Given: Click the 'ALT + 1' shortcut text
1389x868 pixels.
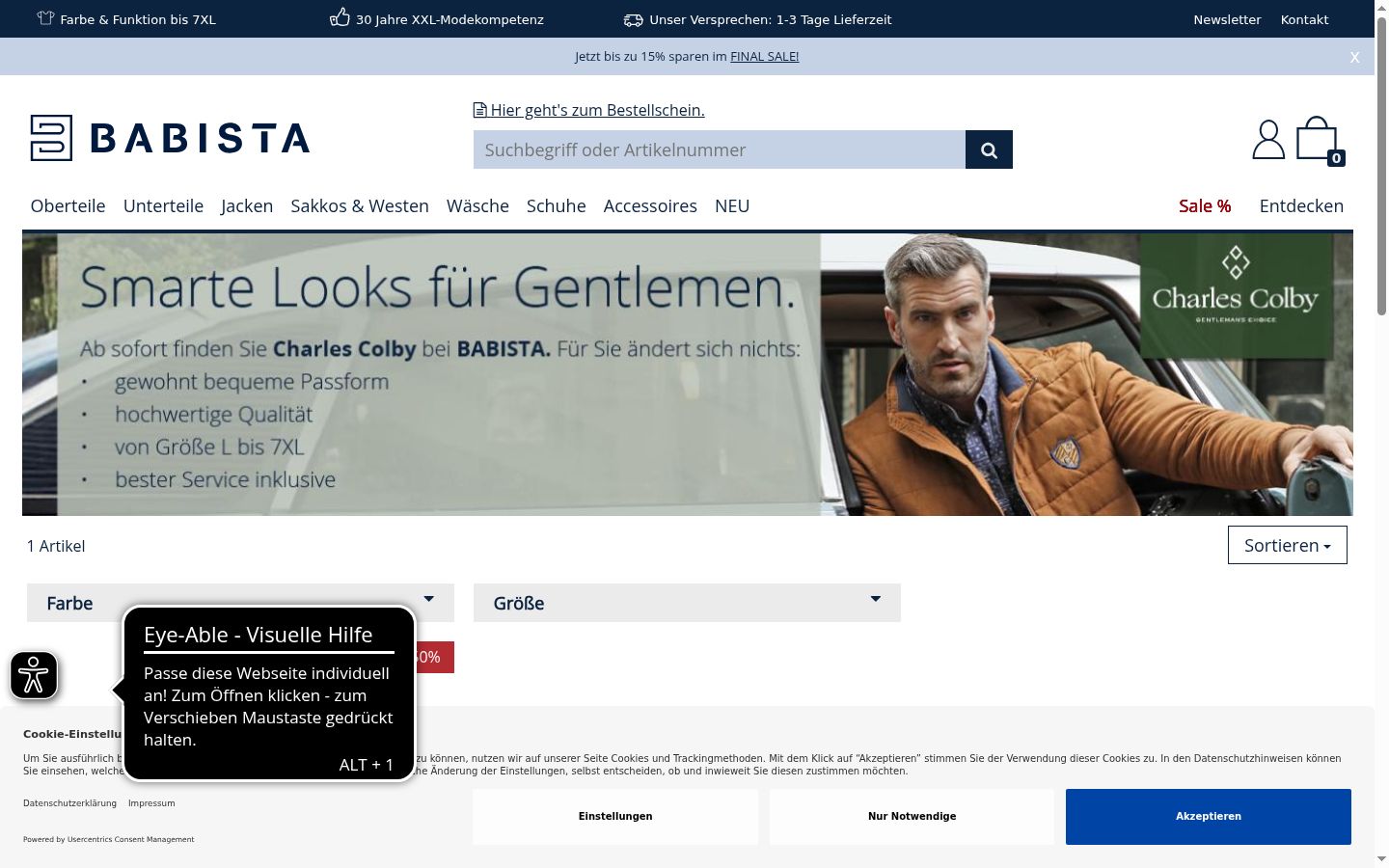Looking at the screenshot, I should click(367, 765).
